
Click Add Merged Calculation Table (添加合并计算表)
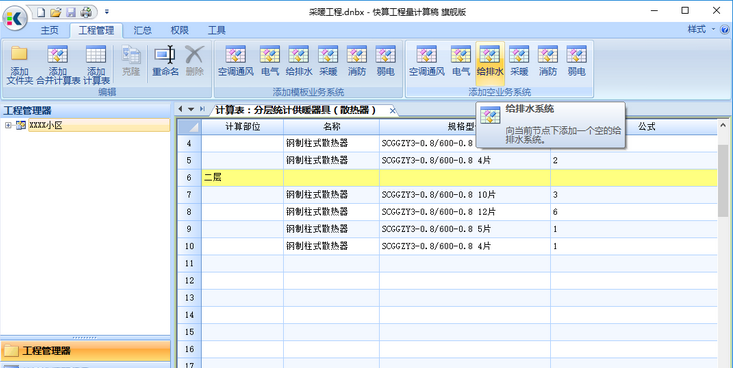pyautogui.click(x=58, y=65)
